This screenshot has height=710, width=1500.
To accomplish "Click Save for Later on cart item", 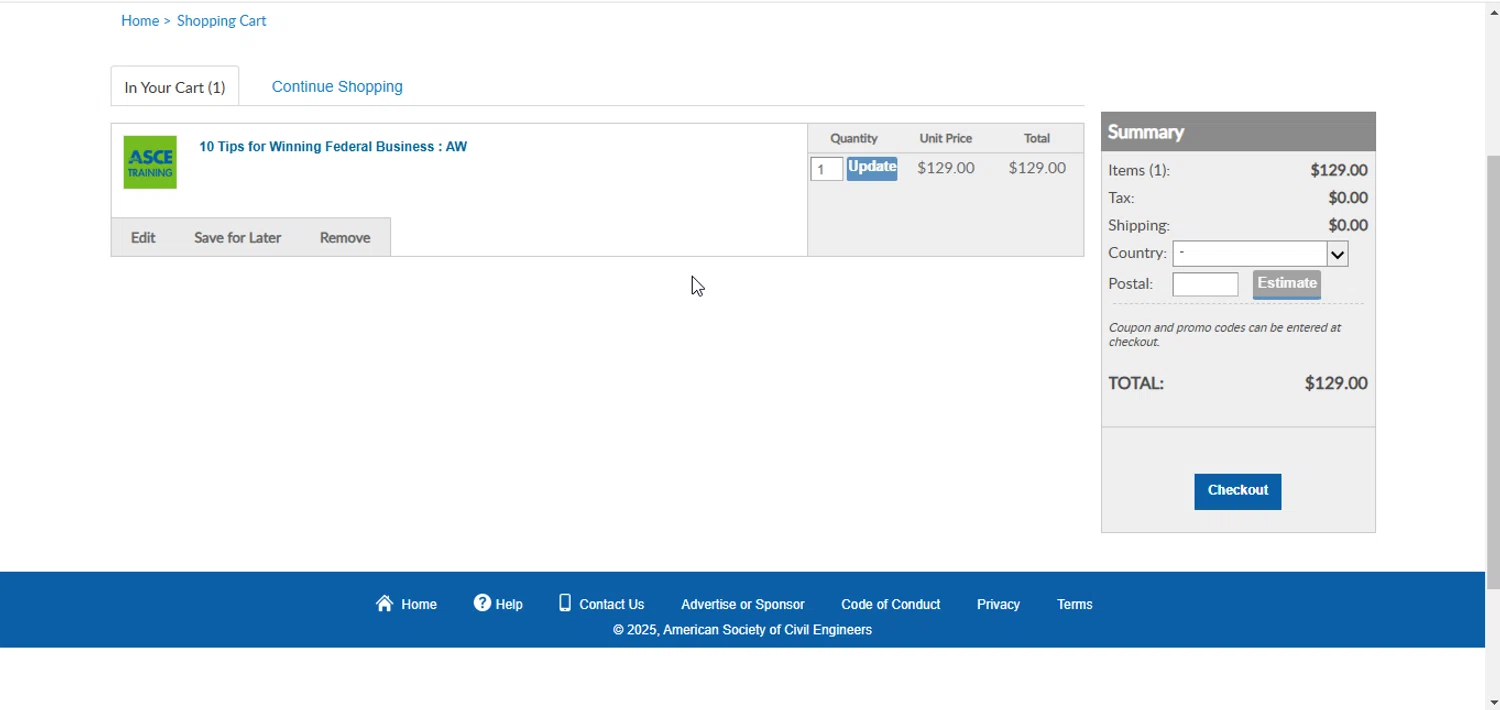I will coord(238,238).
